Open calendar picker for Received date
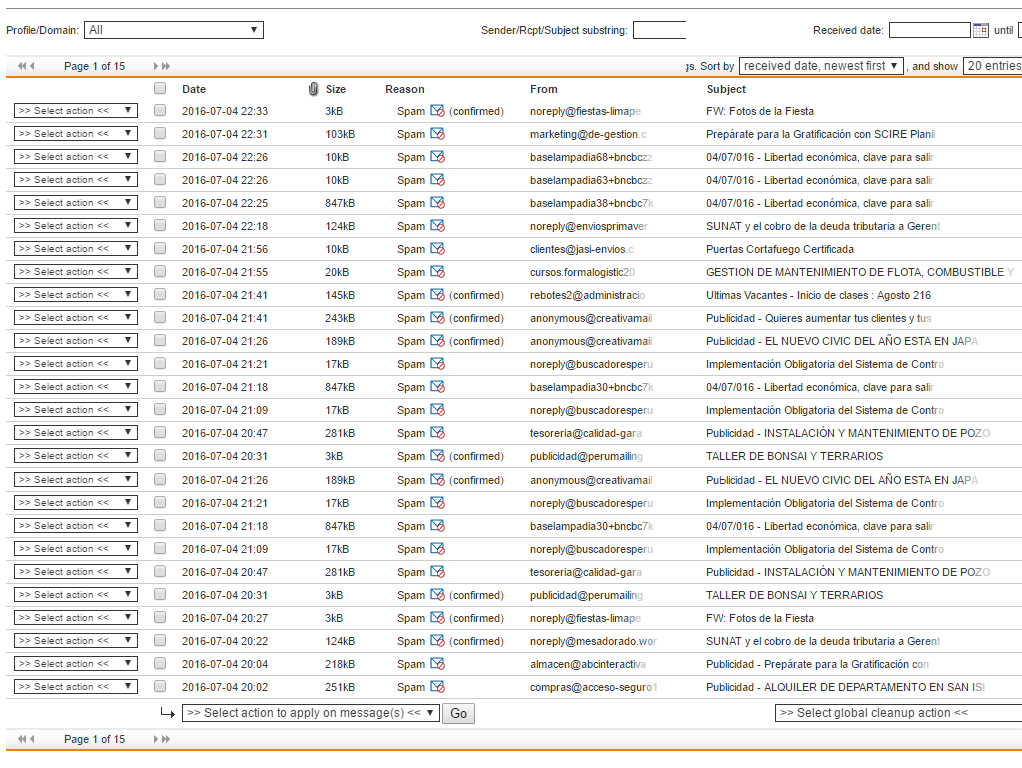This screenshot has width=1022, height=768. tap(980, 30)
